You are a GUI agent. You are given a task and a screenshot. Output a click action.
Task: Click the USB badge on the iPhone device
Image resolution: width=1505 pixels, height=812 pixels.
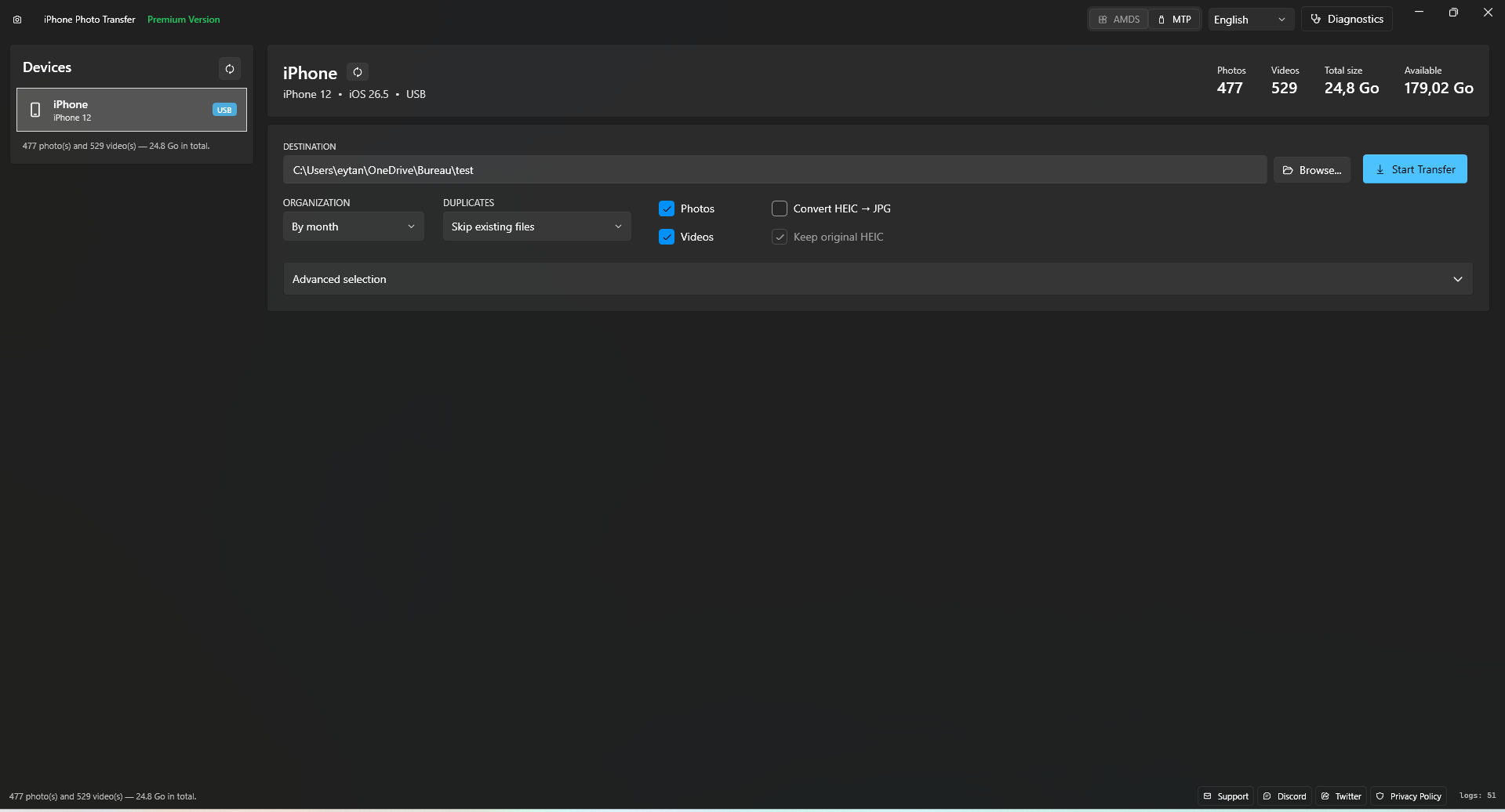pos(224,110)
